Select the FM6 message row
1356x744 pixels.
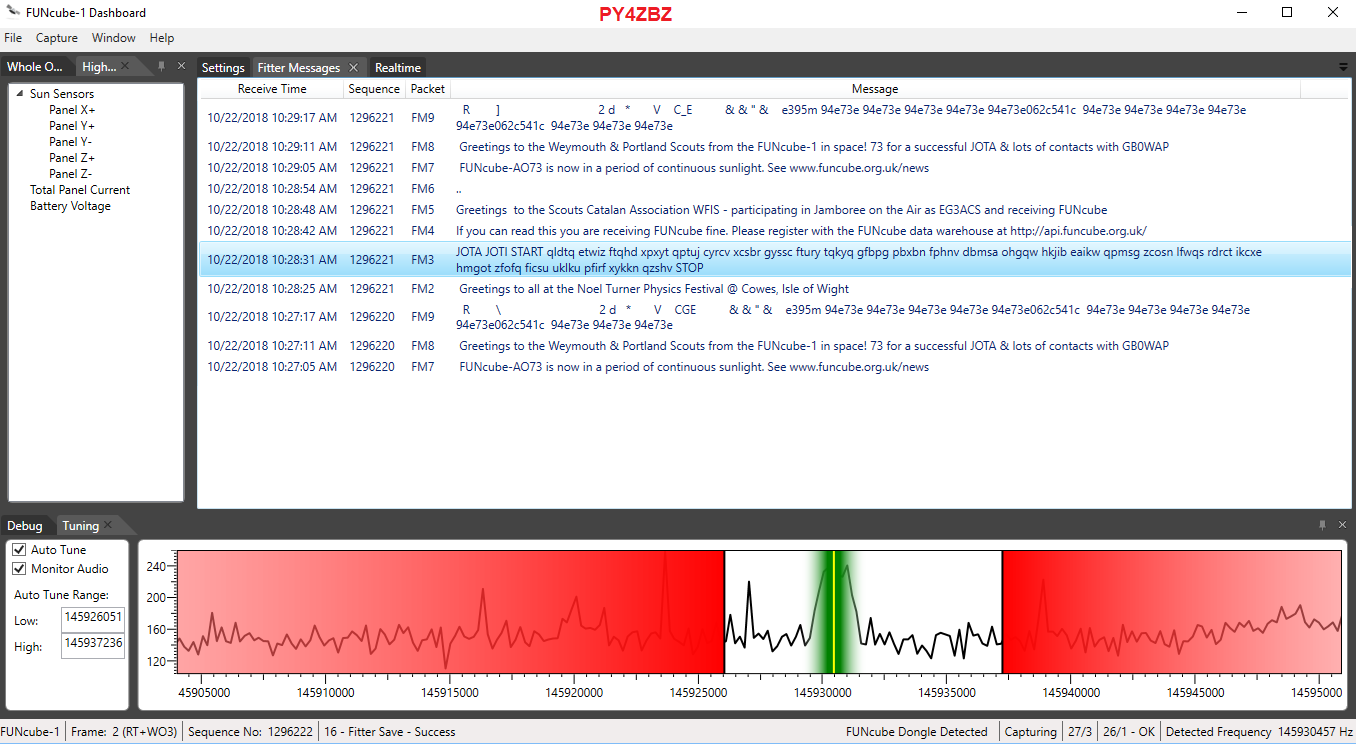point(775,189)
